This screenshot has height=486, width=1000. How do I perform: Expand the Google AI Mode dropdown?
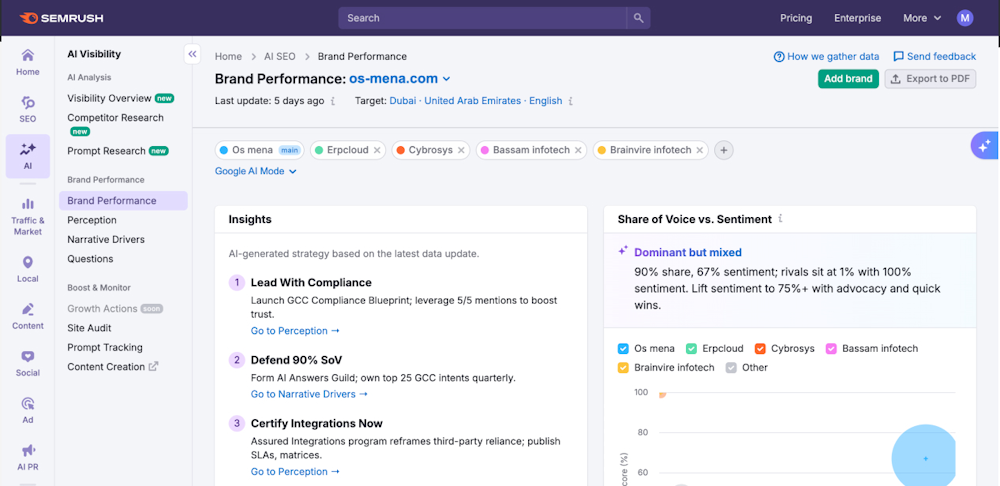pos(256,171)
